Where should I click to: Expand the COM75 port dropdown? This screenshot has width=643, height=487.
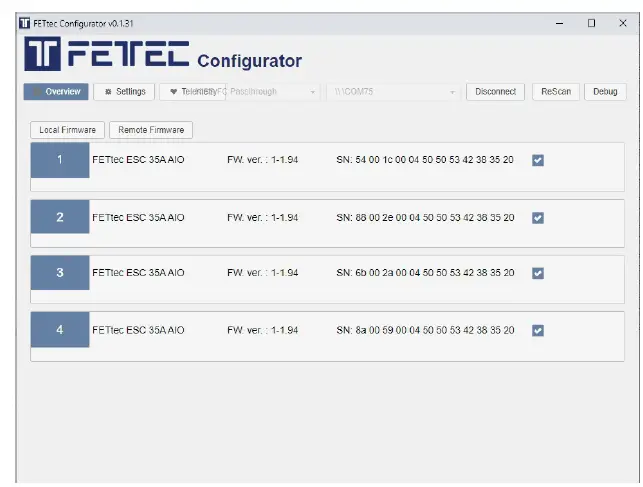[393, 92]
